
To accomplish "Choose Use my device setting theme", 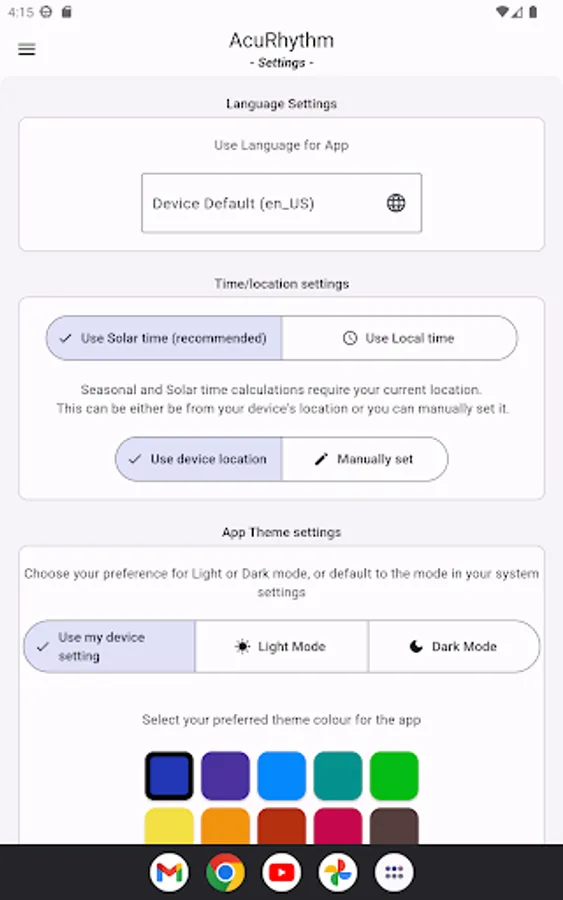I will pos(110,646).
